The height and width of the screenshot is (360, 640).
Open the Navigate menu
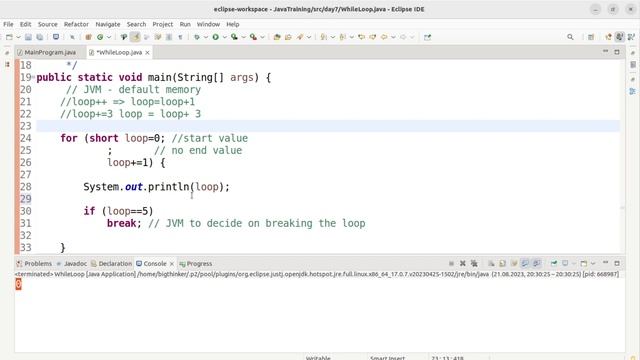(108, 24)
